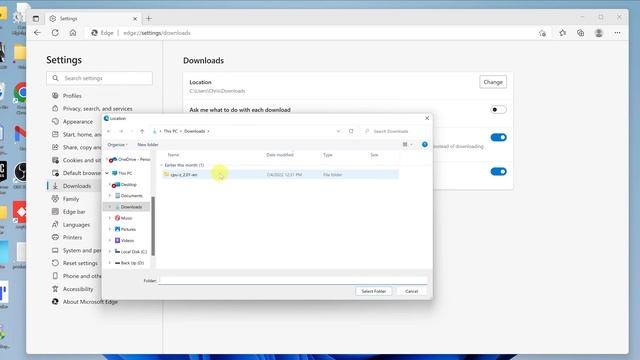Click the Search Downloads field
This screenshot has width=640, height=360.
coord(394,131)
